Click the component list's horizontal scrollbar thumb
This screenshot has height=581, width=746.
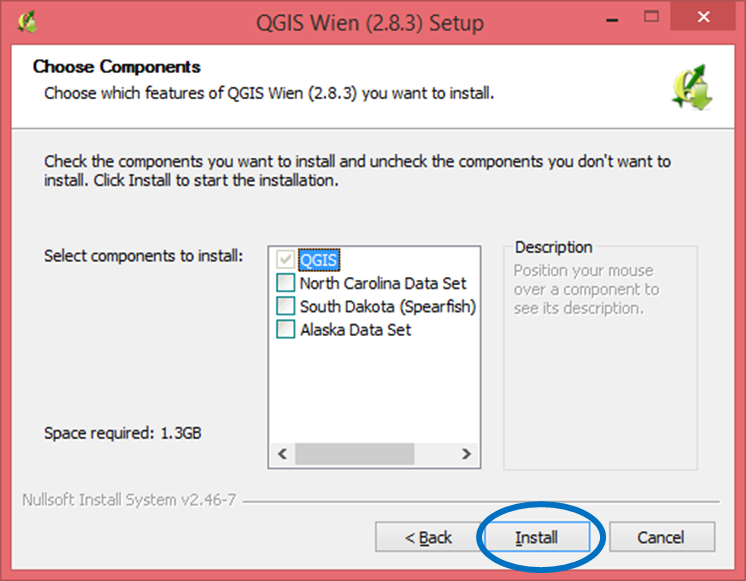point(355,454)
